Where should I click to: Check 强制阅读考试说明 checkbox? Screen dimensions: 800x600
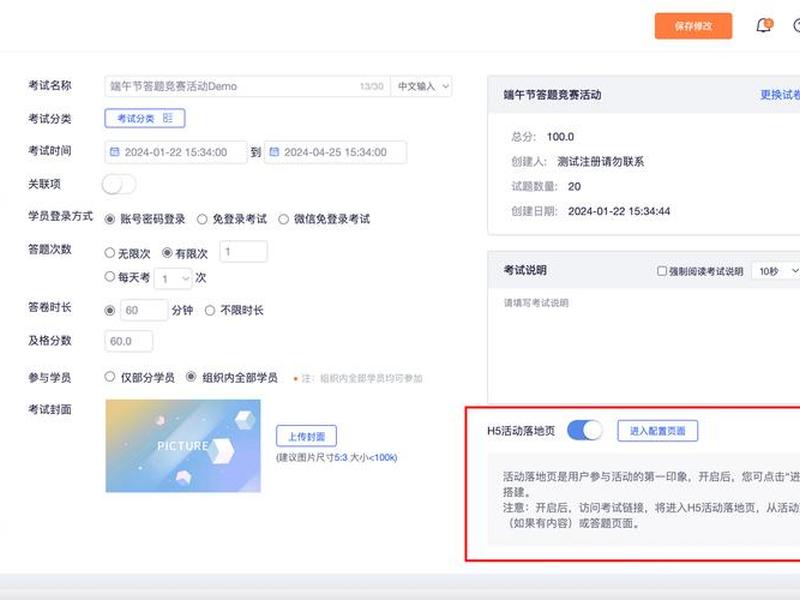pos(662,271)
